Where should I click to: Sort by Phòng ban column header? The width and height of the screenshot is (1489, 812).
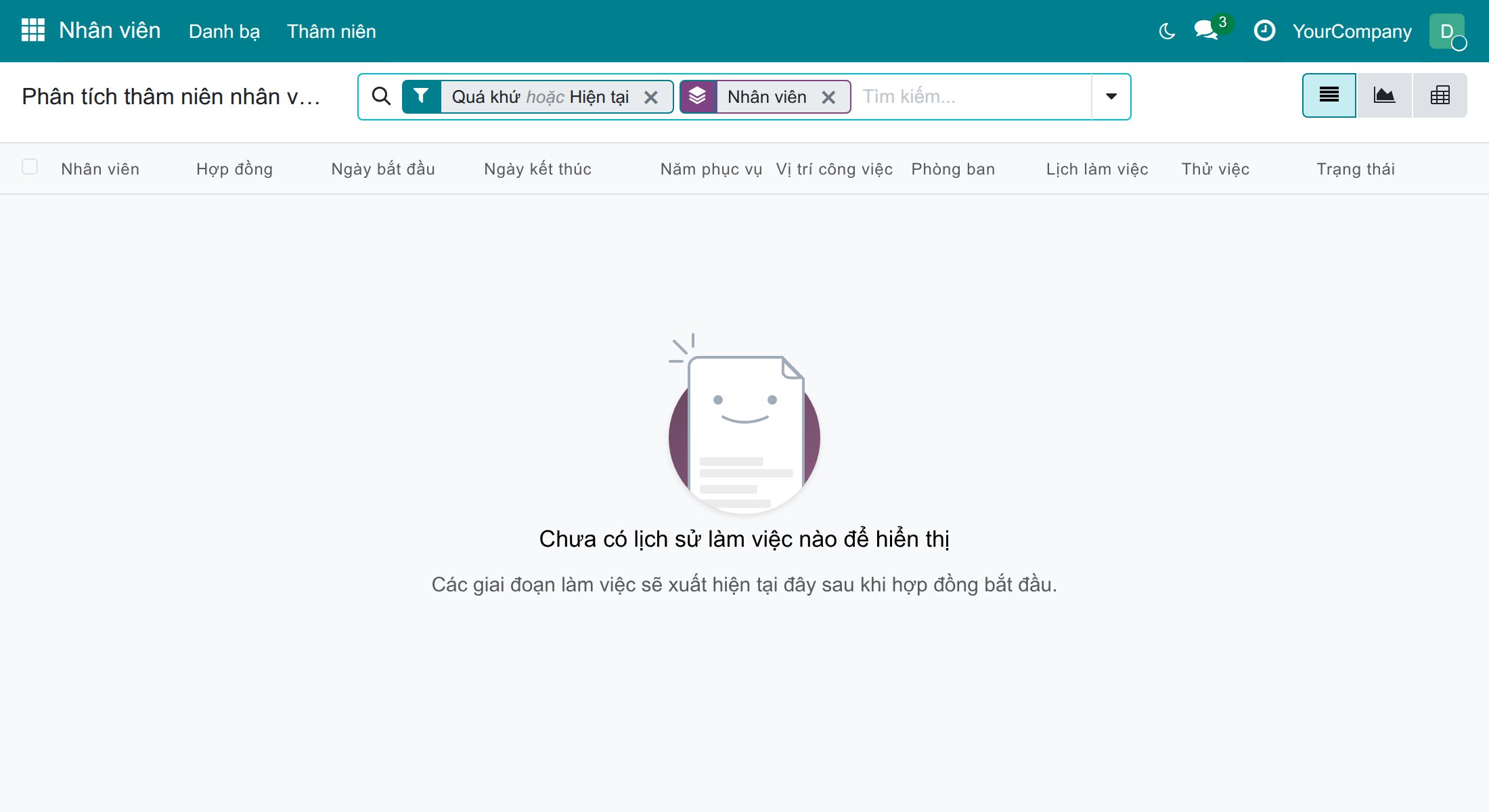953,169
